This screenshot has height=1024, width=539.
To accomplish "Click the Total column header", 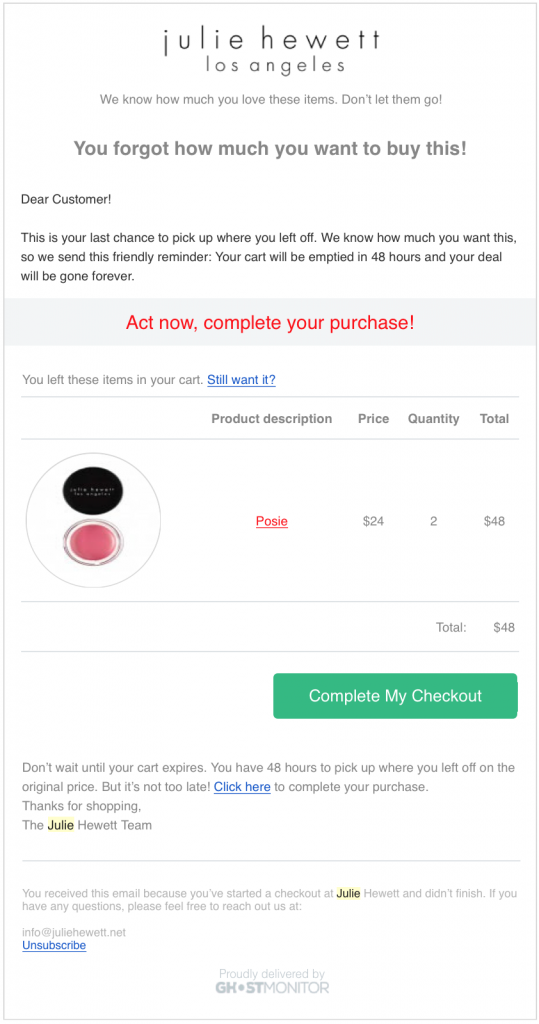I will pos(494,419).
